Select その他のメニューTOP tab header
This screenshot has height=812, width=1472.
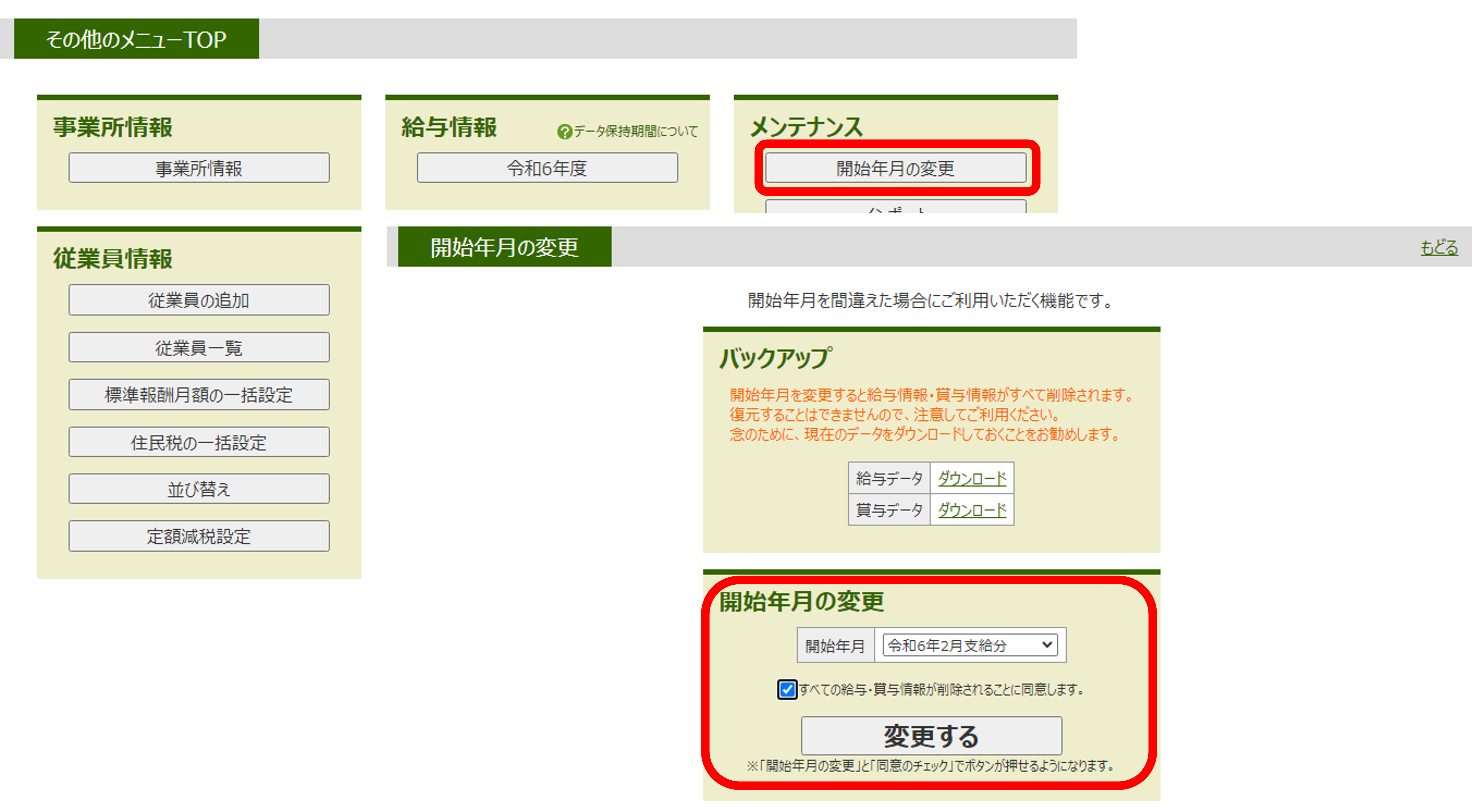[x=136, y=39]
